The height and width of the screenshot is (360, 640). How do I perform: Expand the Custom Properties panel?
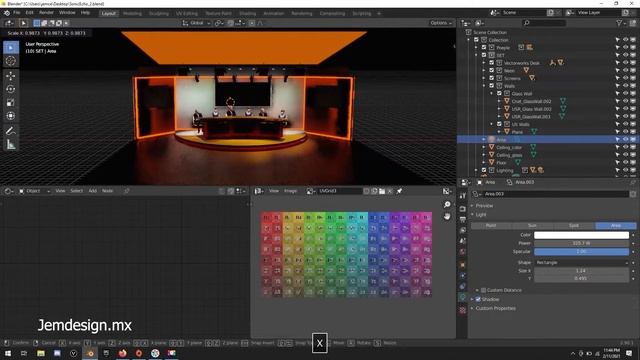(496, 309)
